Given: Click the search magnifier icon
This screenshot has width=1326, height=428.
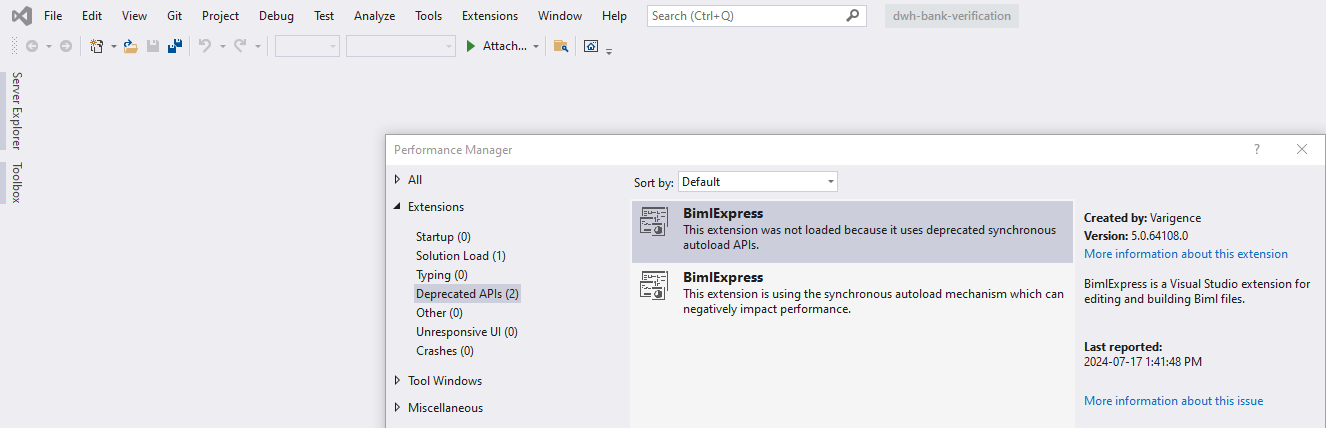Looking at the screenshot, I should [853, 16].
